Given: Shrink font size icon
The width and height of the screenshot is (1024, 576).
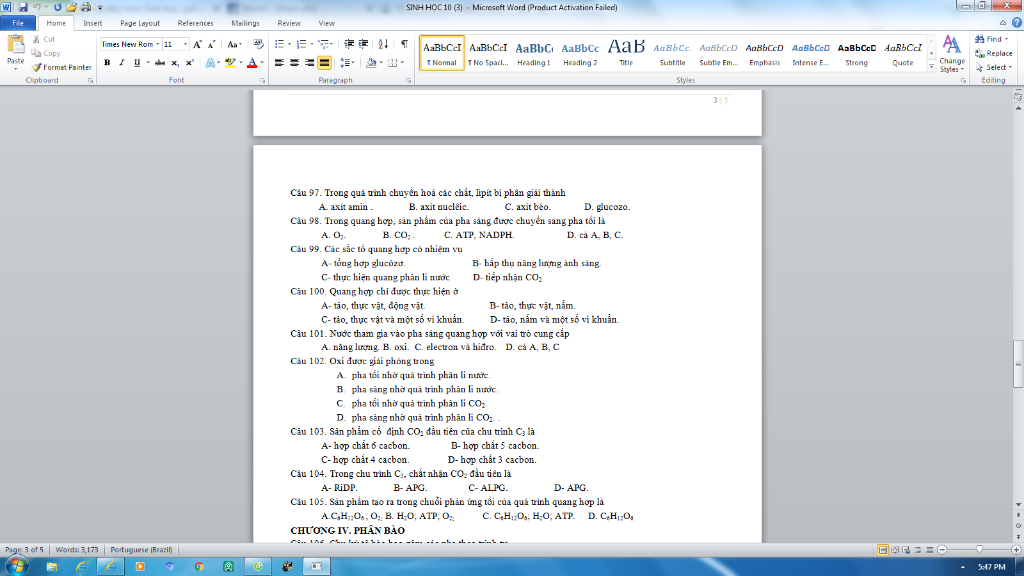Looking at the screenshot, I should (x=212, y=44).
